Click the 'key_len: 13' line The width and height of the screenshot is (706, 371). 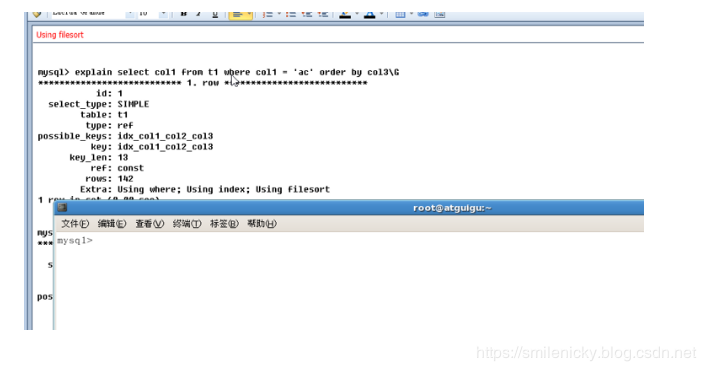pyautogui.click(x=99, y=157)
